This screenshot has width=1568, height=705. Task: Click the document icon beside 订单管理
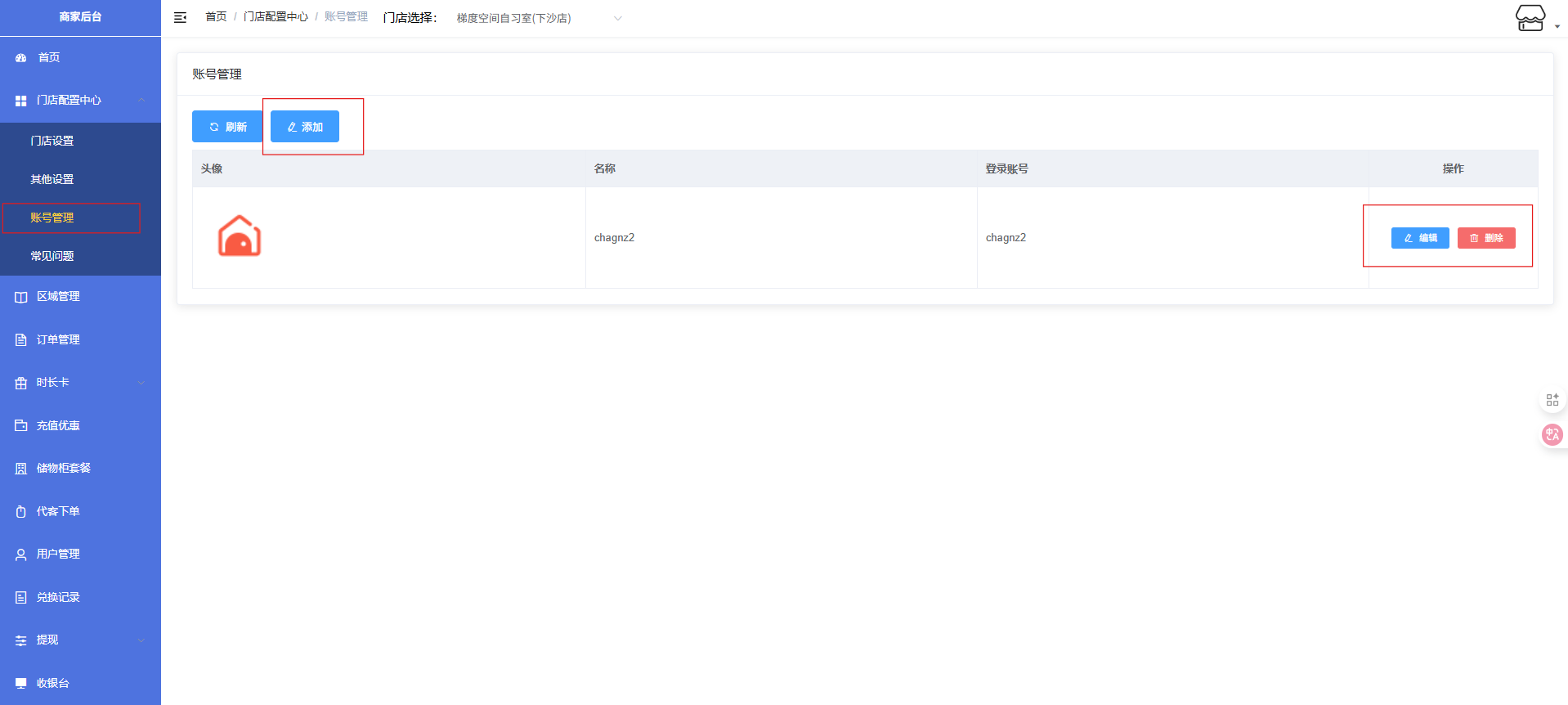coord(21,340)
